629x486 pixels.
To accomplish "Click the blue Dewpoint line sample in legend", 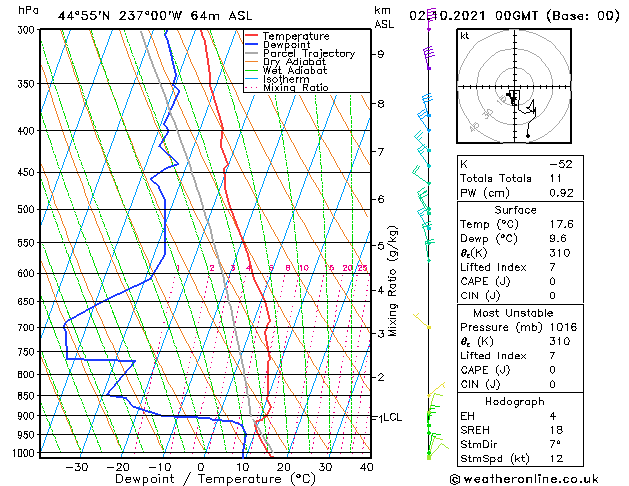I will 252,45.
